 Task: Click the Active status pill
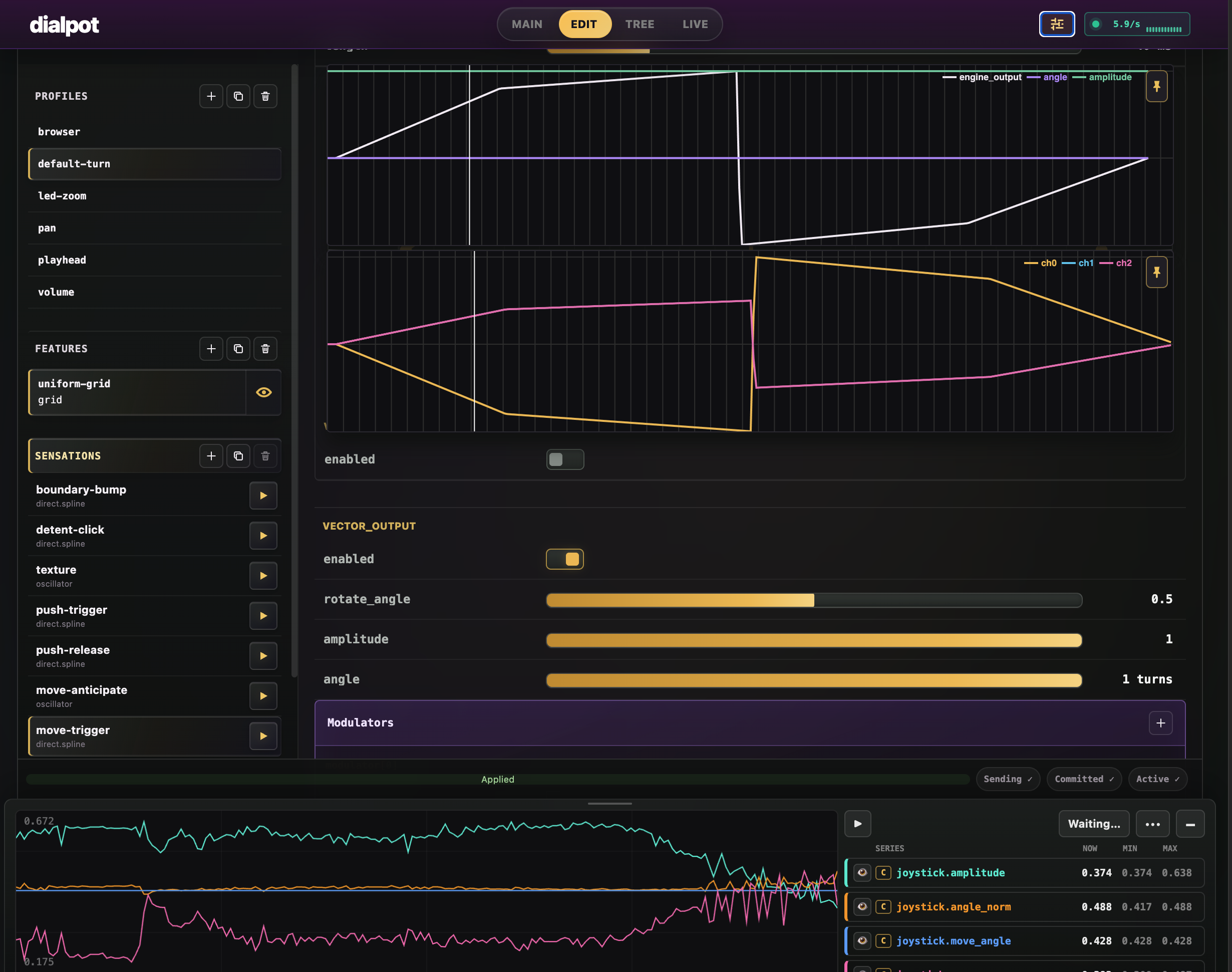tap(1157, 779)
